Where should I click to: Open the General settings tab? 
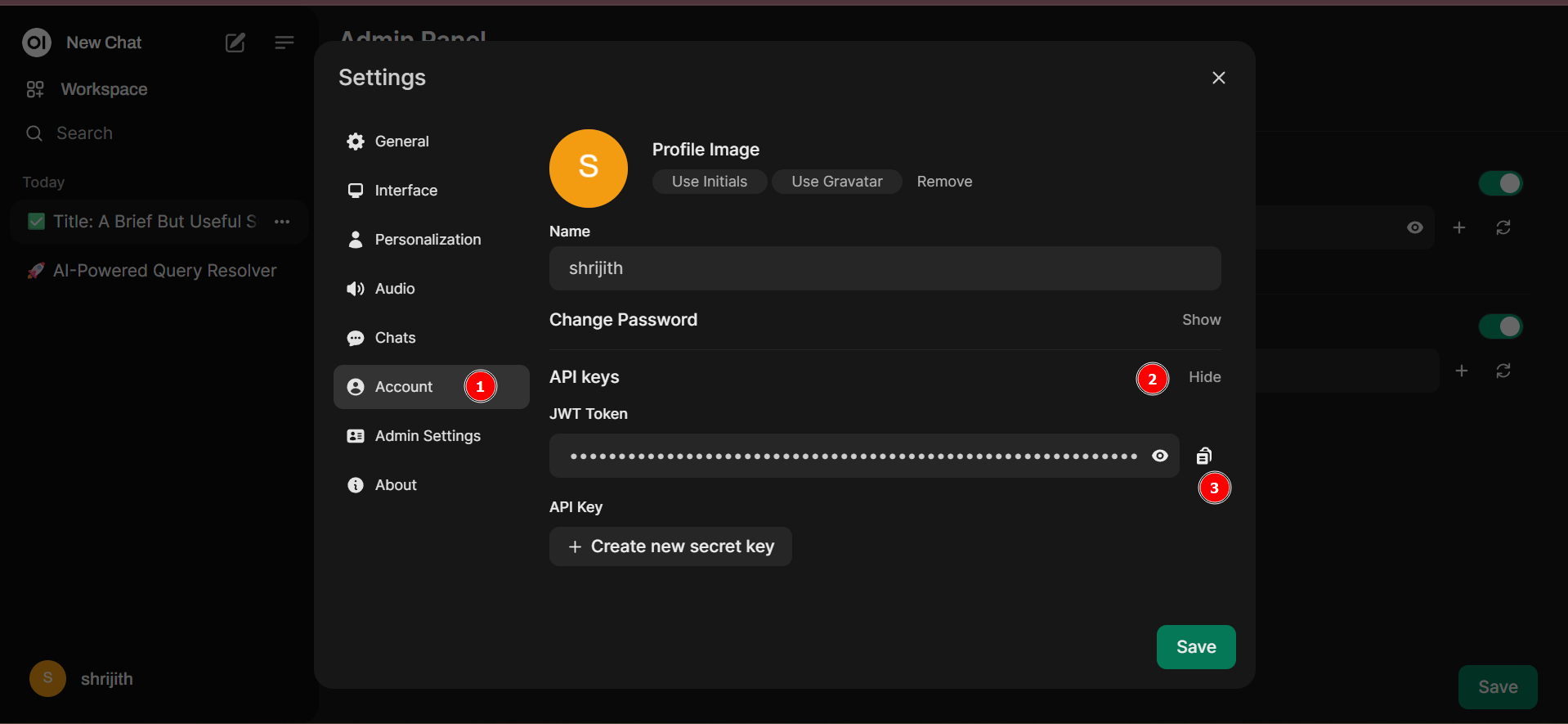(x=401, y=142)
